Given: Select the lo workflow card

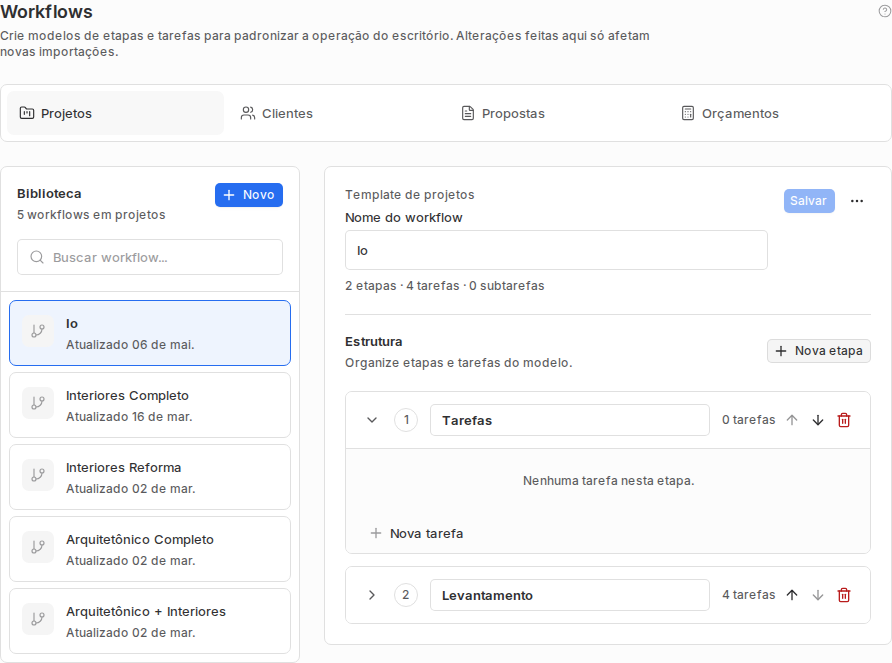Looking at the screenshot, I should [x=150, y=333].
